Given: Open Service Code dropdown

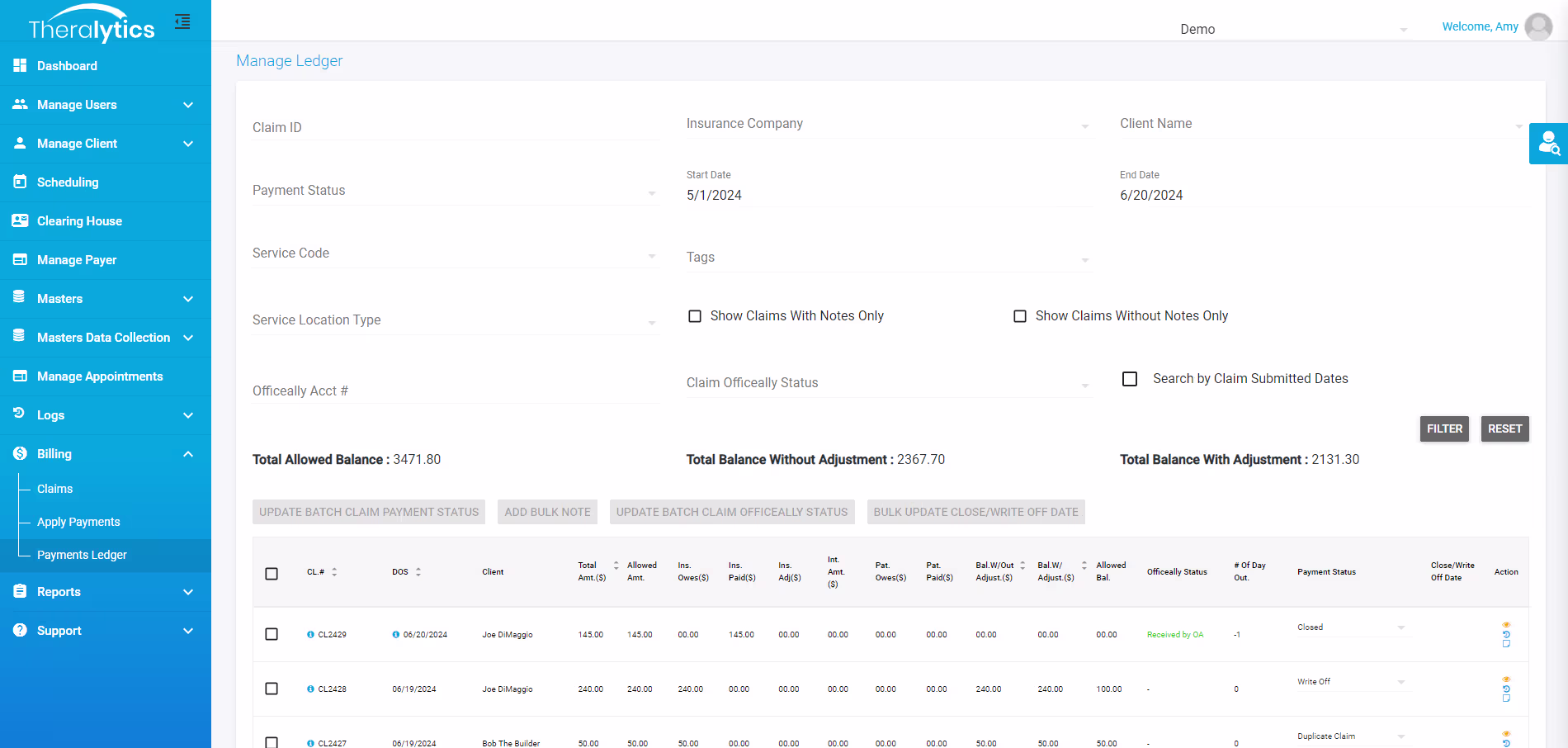Looking at the screenshot, I should coord(455,253).
